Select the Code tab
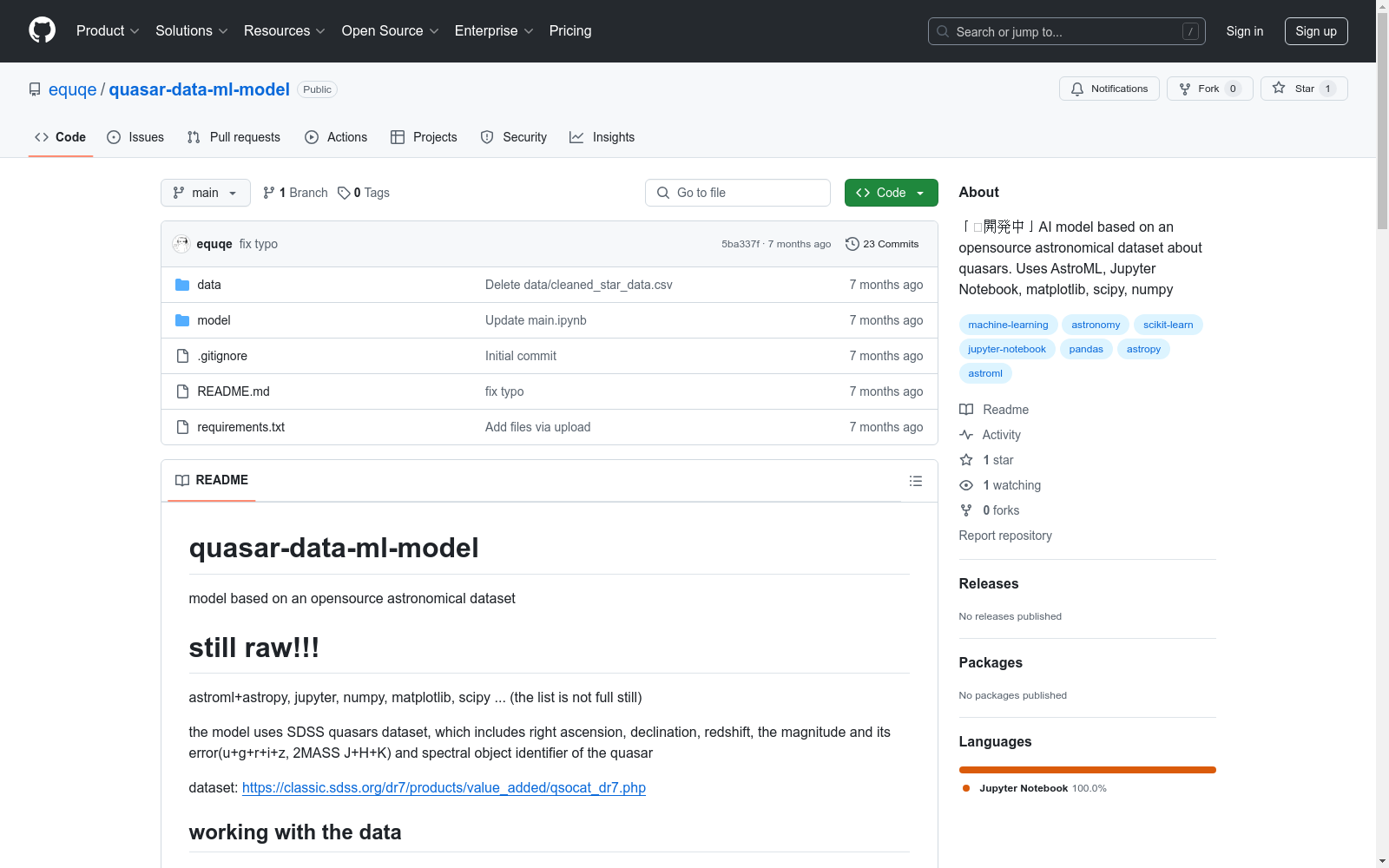The width and height of the screenshot is (1389, 868). pyautogui.click(x=60, y=137)
